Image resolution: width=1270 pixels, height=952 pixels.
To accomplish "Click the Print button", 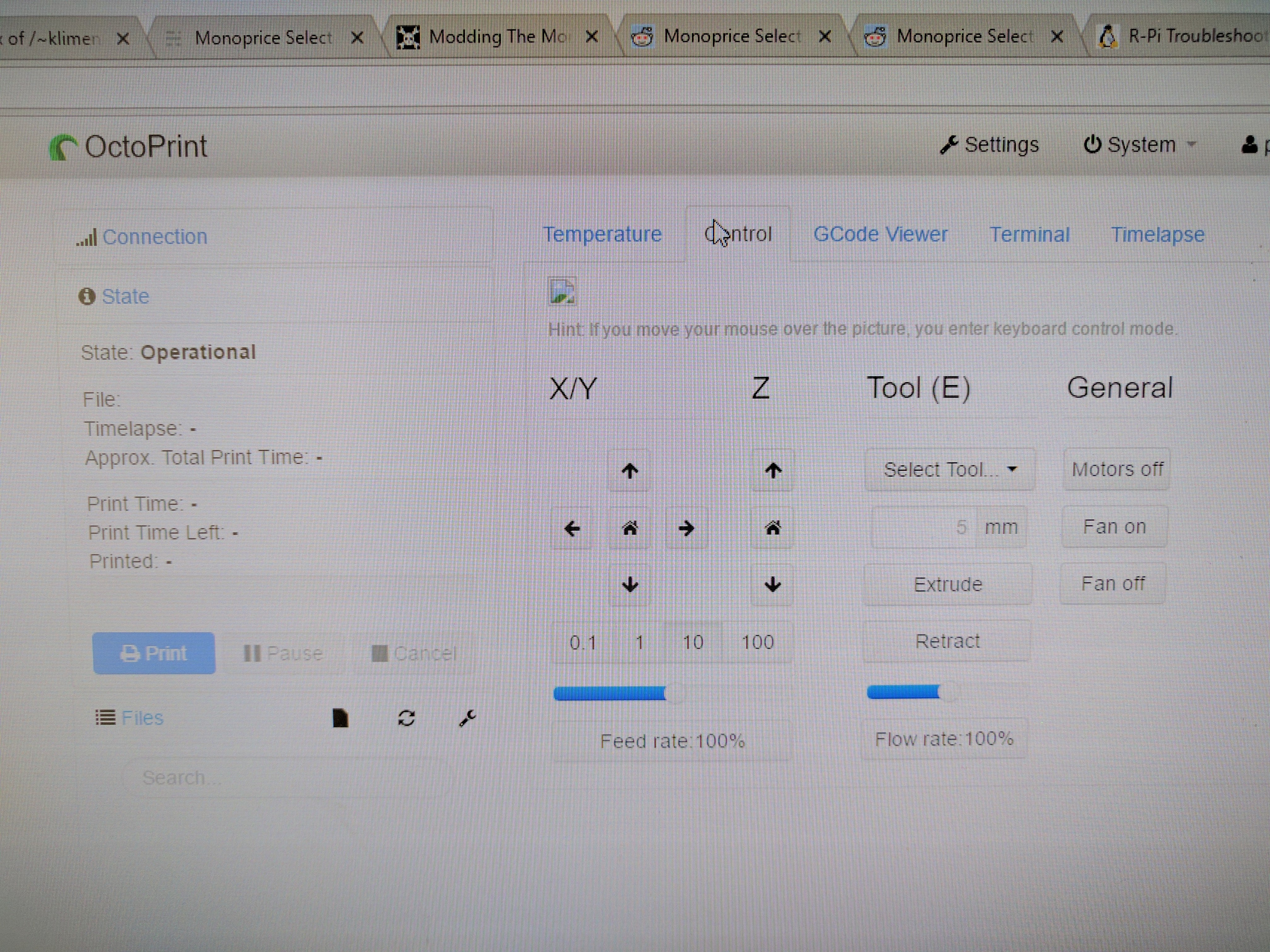I will [x=154, y=653].
